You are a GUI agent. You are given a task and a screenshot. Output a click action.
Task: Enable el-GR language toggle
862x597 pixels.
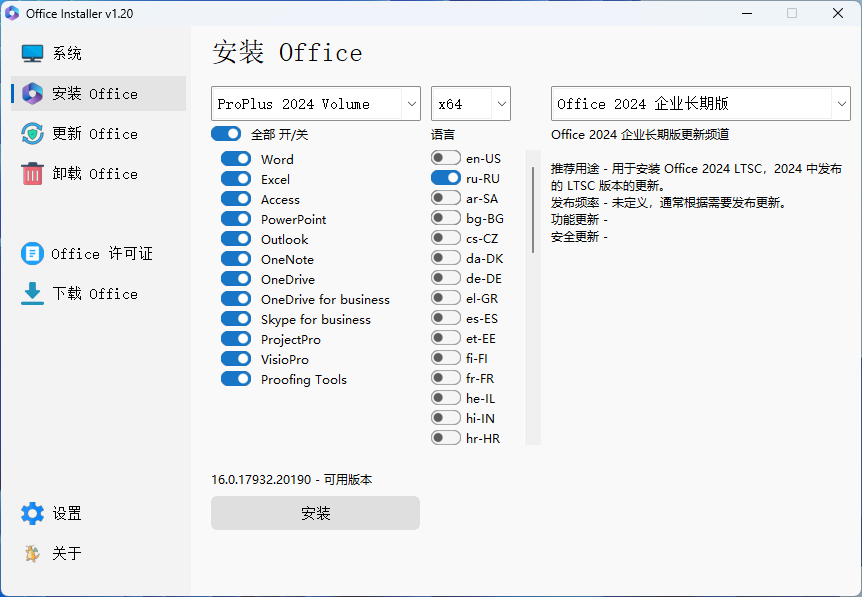click(446, 298)
